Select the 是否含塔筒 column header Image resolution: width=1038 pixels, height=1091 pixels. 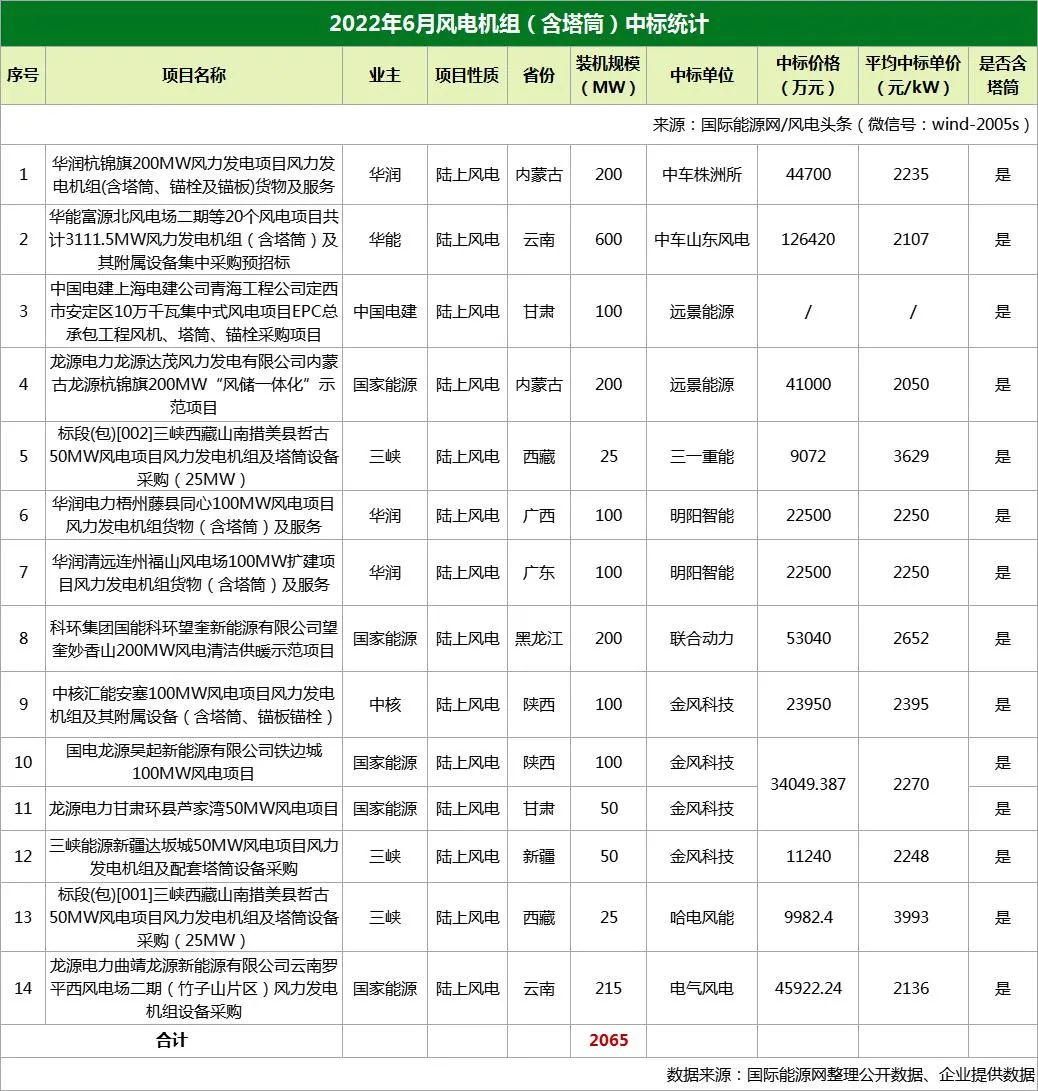pos(1003,75)
